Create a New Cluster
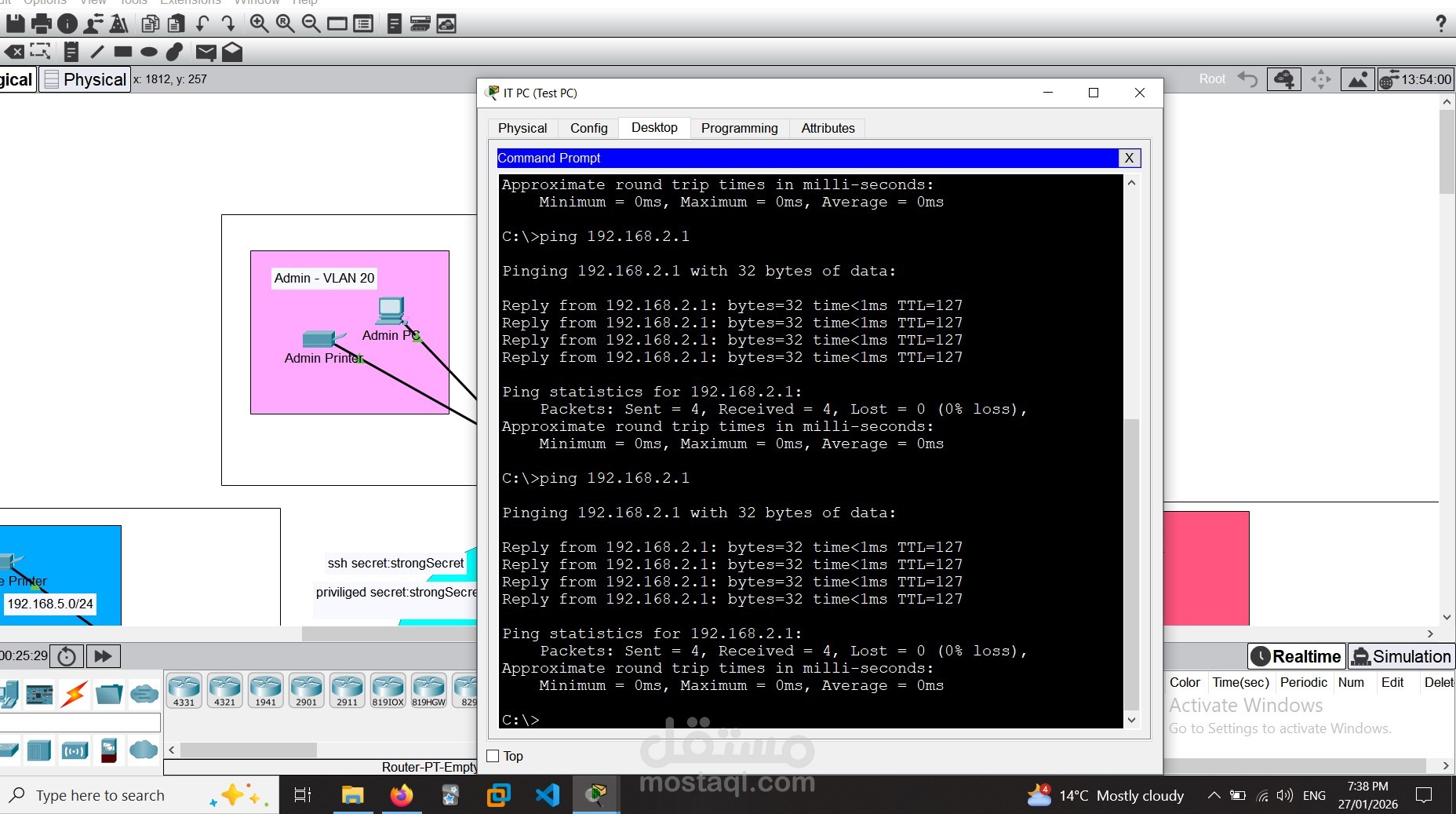Image resolution: width=1456 pixels, height=814 pixels. (1284, 79)
